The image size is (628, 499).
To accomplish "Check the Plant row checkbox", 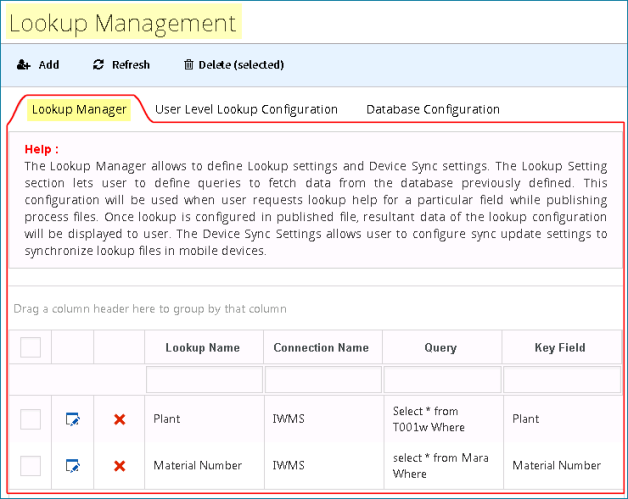I will point(30,419).
